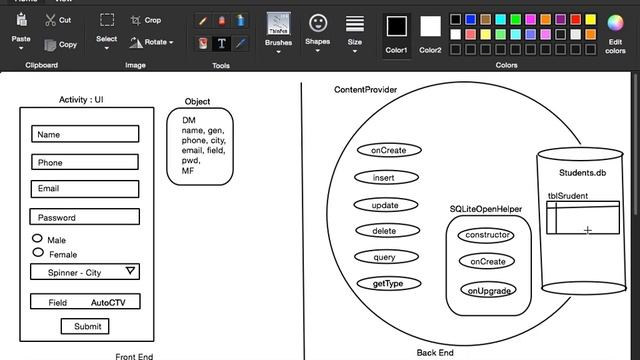The height and width of the screenshot is (360, 640).
Task: Expand the Select dropdown arrow
Action: click(107, 48)
